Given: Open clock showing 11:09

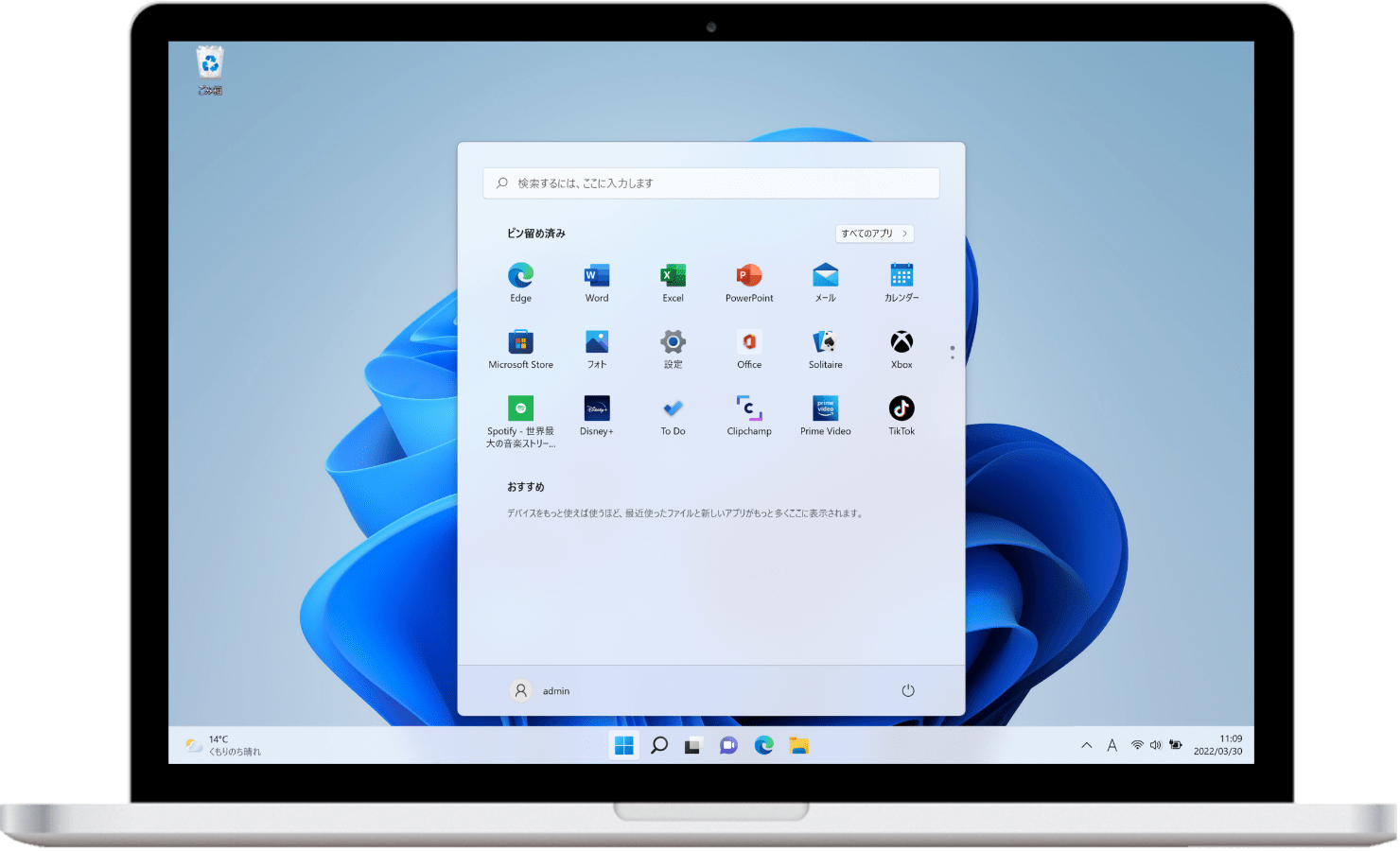Looking at the screenshot, I should click(x=1218, y=745).
